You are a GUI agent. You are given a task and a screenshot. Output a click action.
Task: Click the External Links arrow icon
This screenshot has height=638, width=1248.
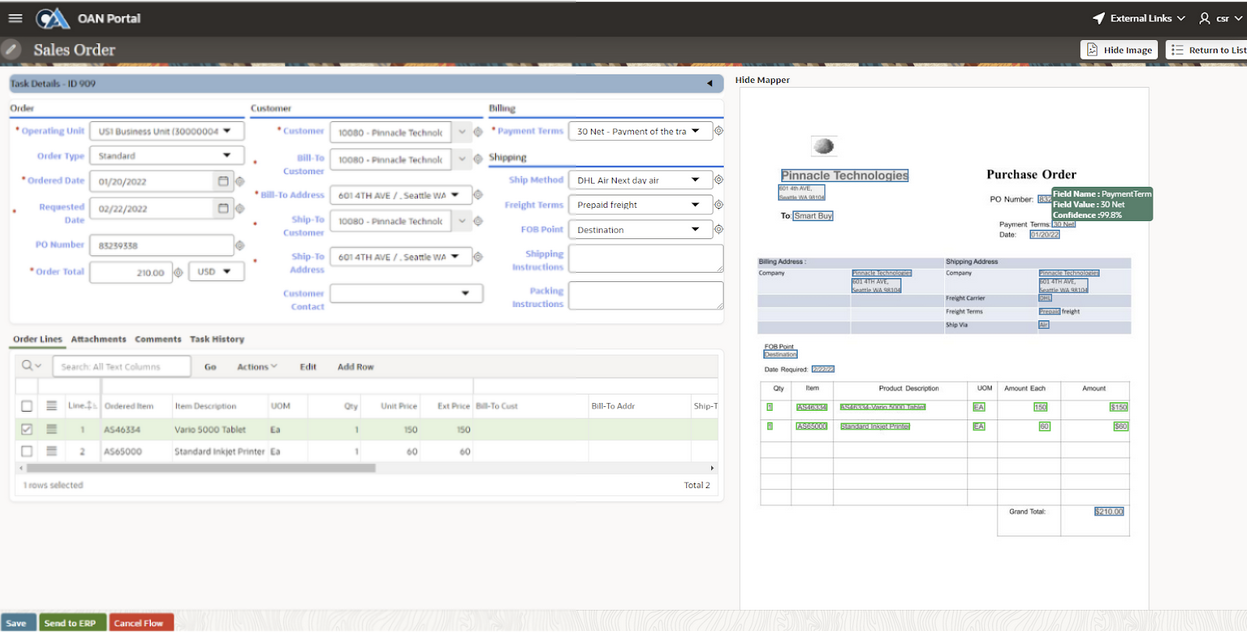pos(1099,18)
